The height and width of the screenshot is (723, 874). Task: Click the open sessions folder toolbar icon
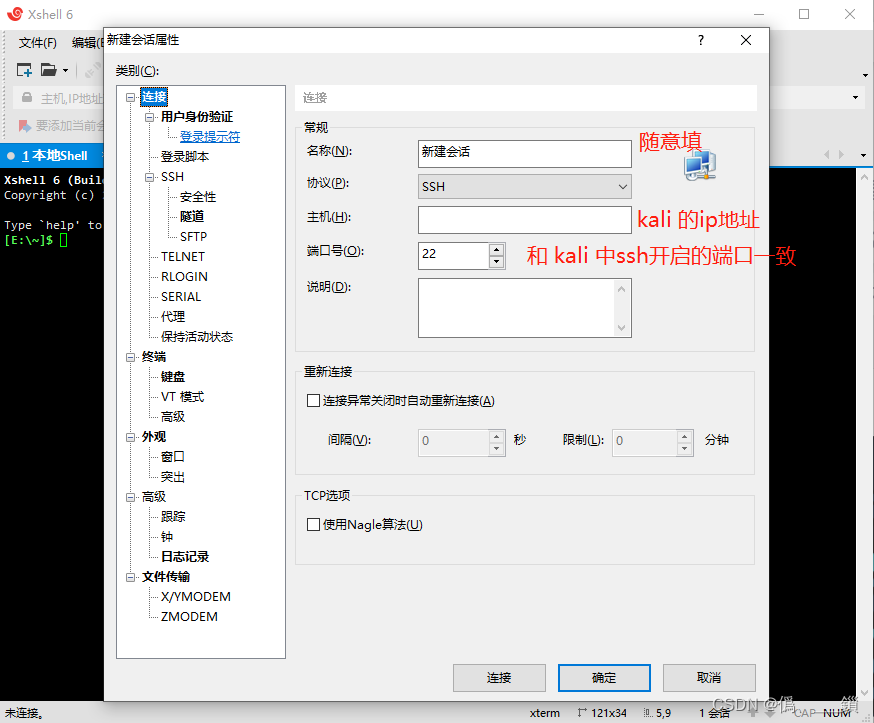(48, 70)
